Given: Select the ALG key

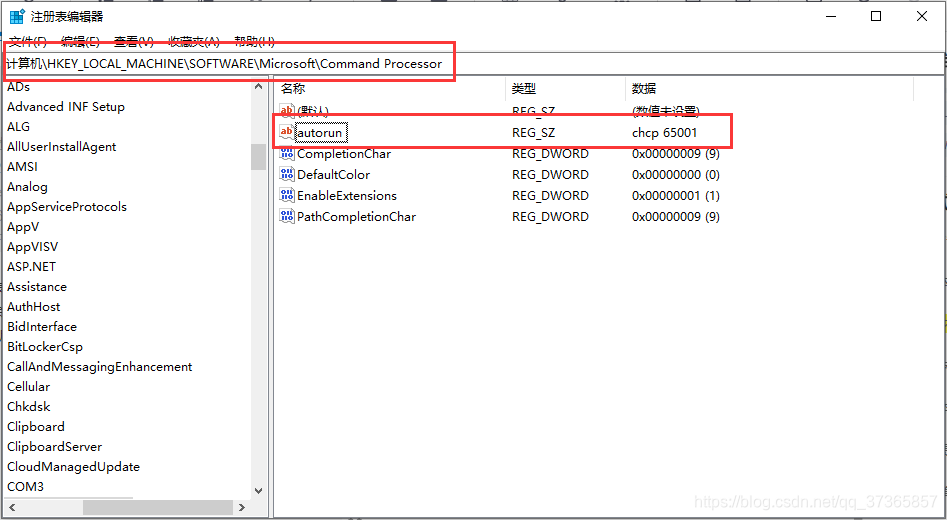Looking at the screenshot, I should pyautogui.click(x=18, y=127).
